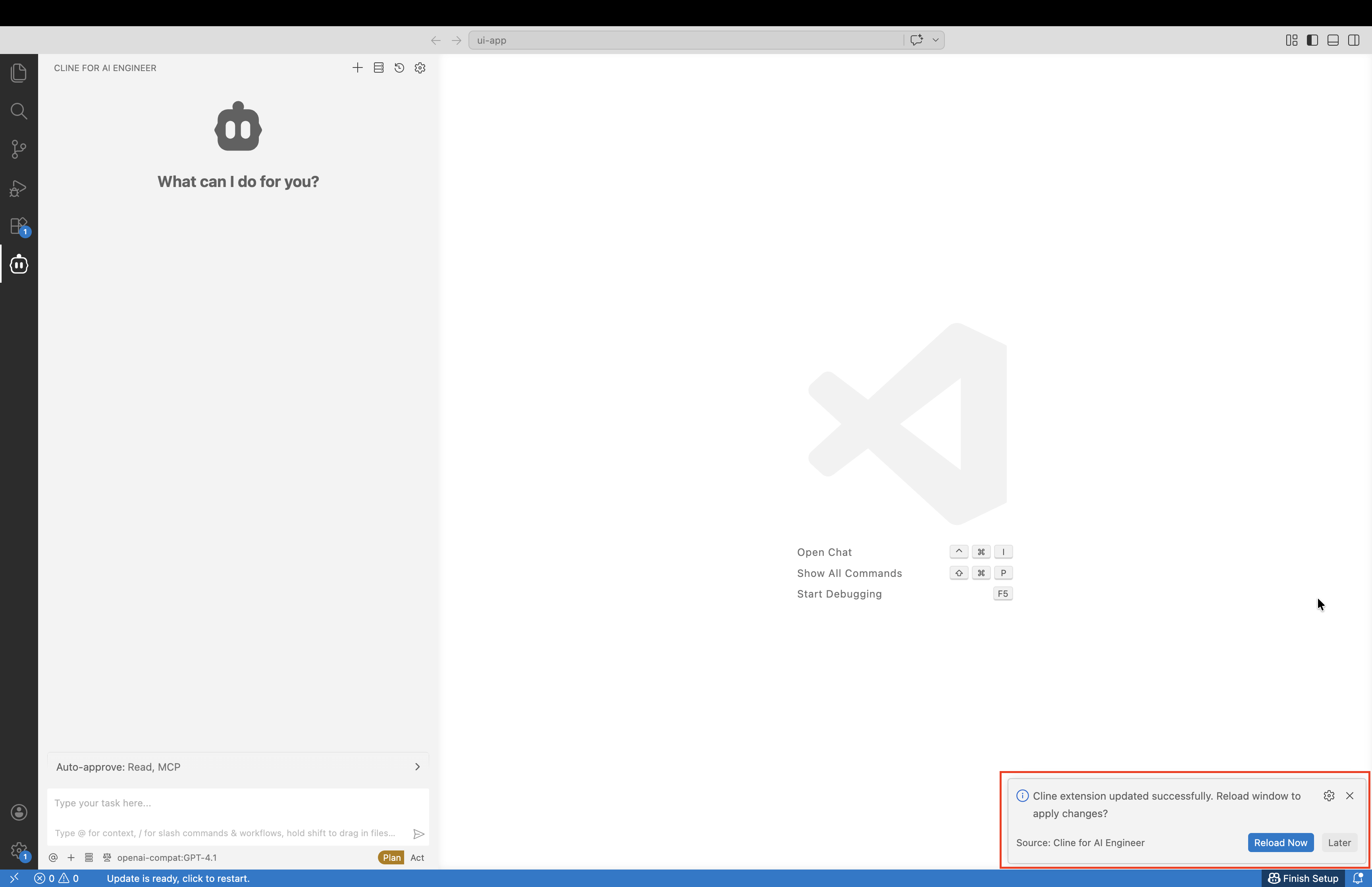Switch to Act mode
The height and width of the screenshot is (887, 1372).
coord(417,857)
